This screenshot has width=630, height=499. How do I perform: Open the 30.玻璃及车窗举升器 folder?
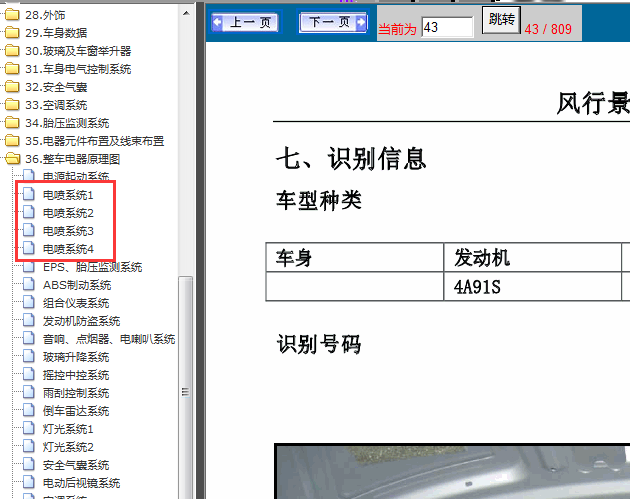click(78, 51)
